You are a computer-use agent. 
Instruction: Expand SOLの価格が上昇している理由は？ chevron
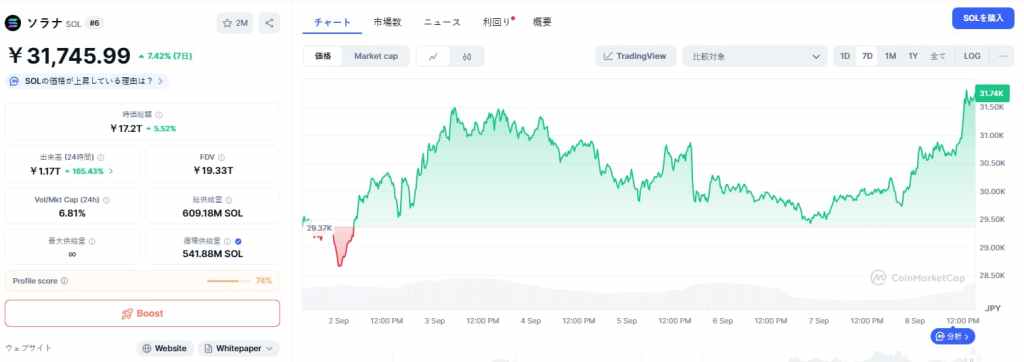coord(161,81)
